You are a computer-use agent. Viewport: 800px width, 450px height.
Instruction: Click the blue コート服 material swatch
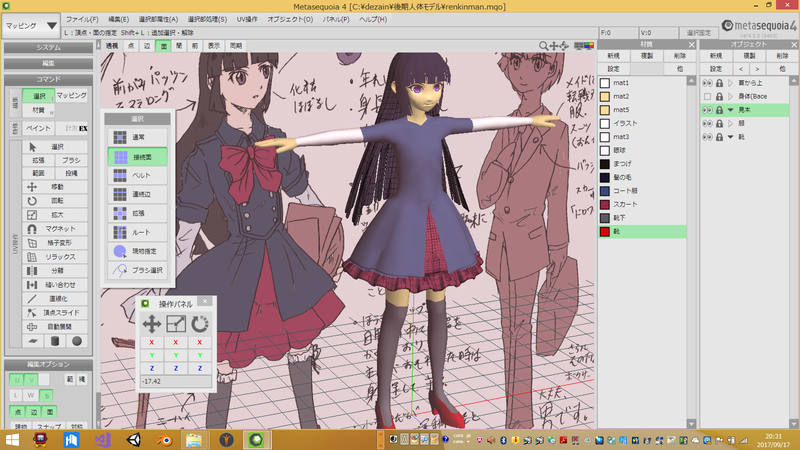605,191
